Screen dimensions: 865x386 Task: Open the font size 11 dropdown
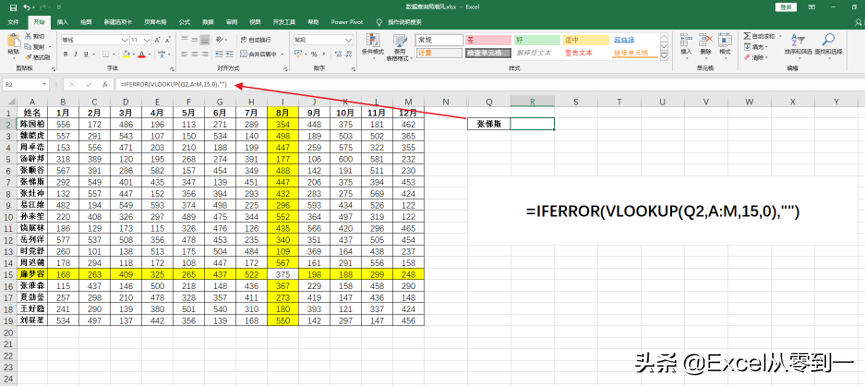point(148,40)
